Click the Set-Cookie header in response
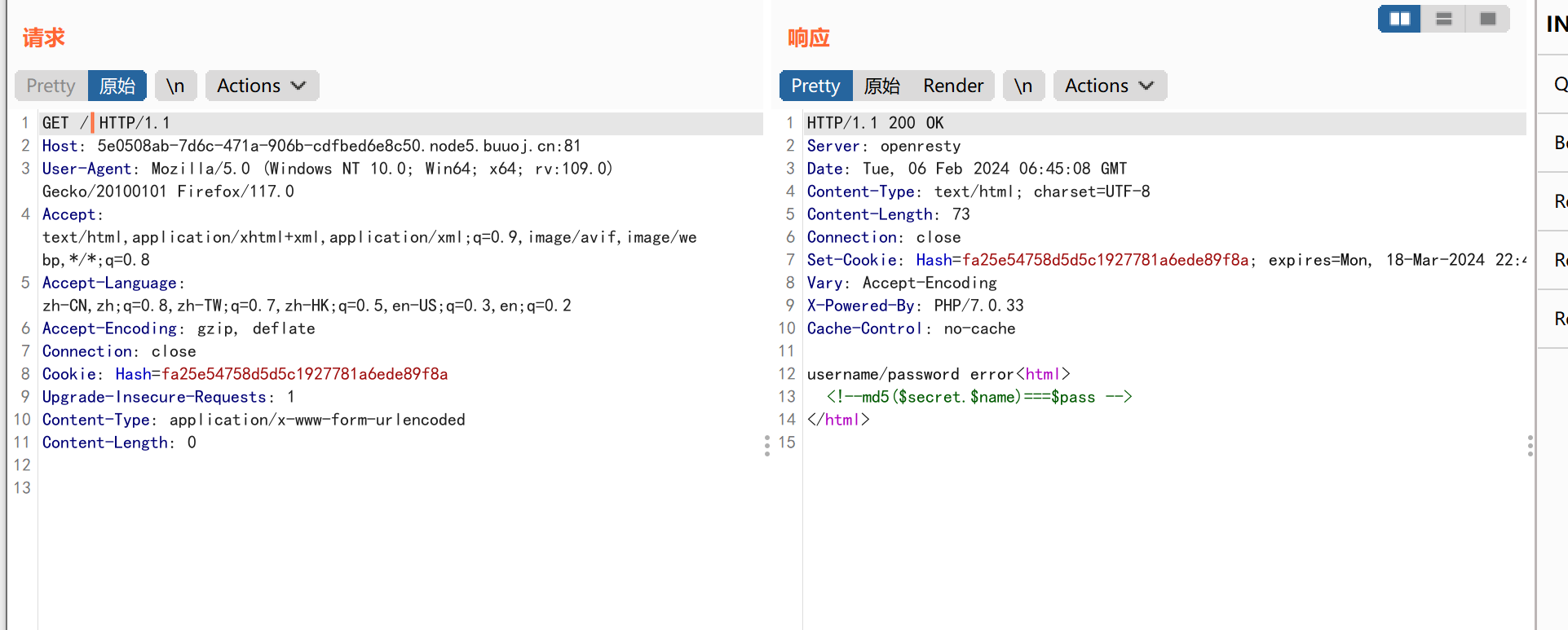This screenshot has width=1568, height=630. (x=1027, y=260)
